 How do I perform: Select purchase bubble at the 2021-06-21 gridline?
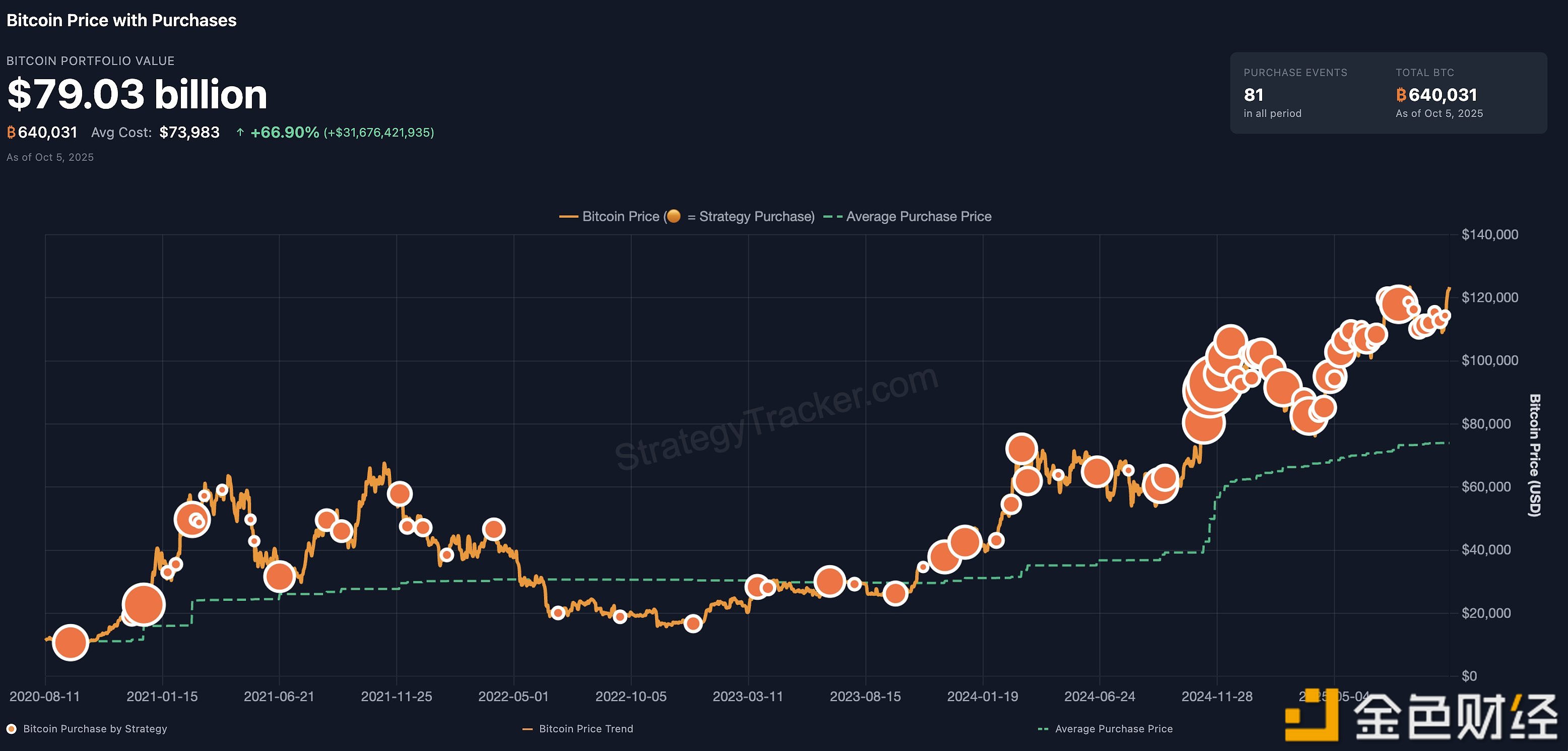tap(280, 576)
